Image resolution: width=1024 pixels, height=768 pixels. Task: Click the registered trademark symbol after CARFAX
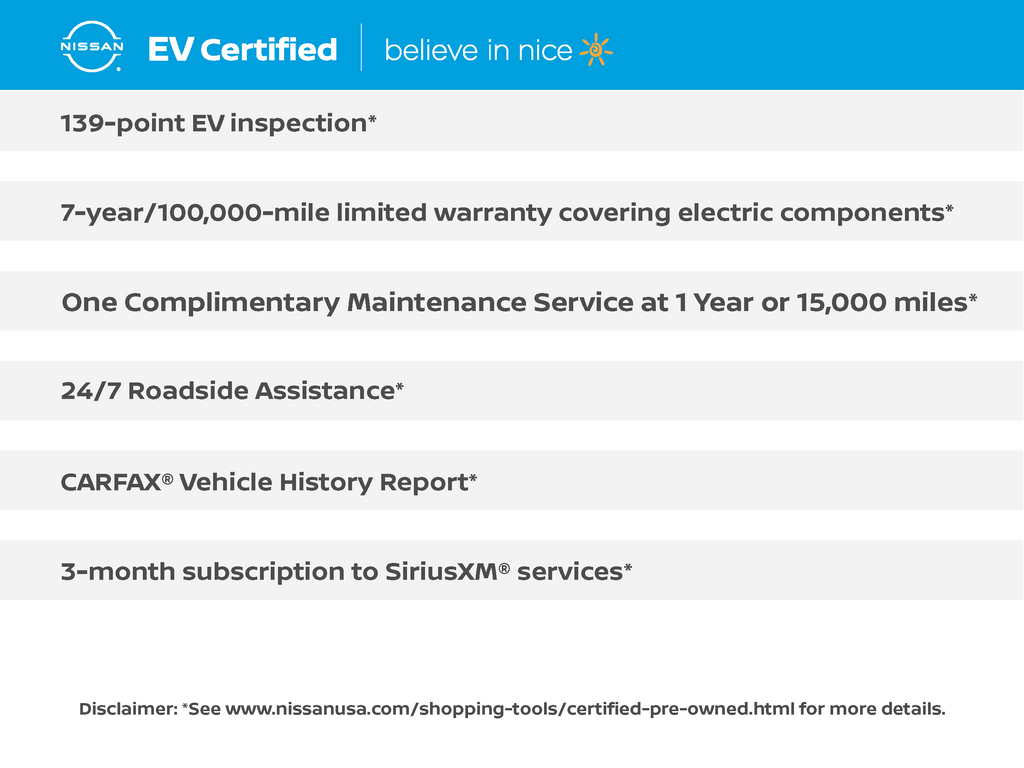click(168, 476)
